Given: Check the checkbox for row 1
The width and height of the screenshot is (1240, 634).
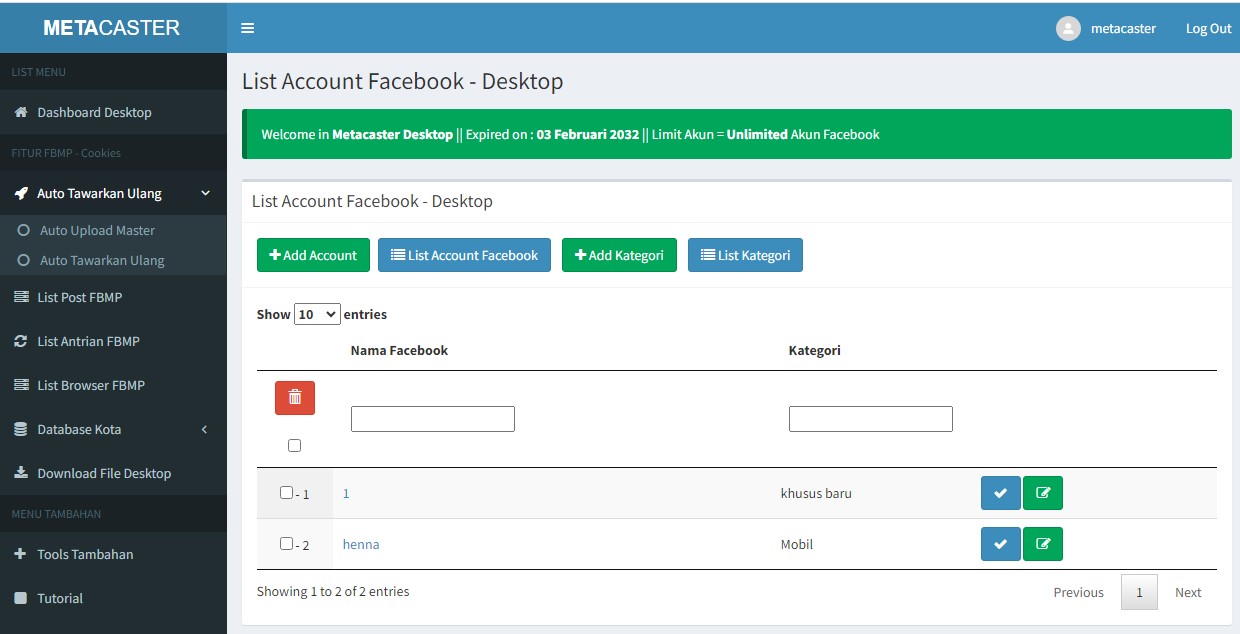Looking at the screenshot, I should (x=287, y=492).
